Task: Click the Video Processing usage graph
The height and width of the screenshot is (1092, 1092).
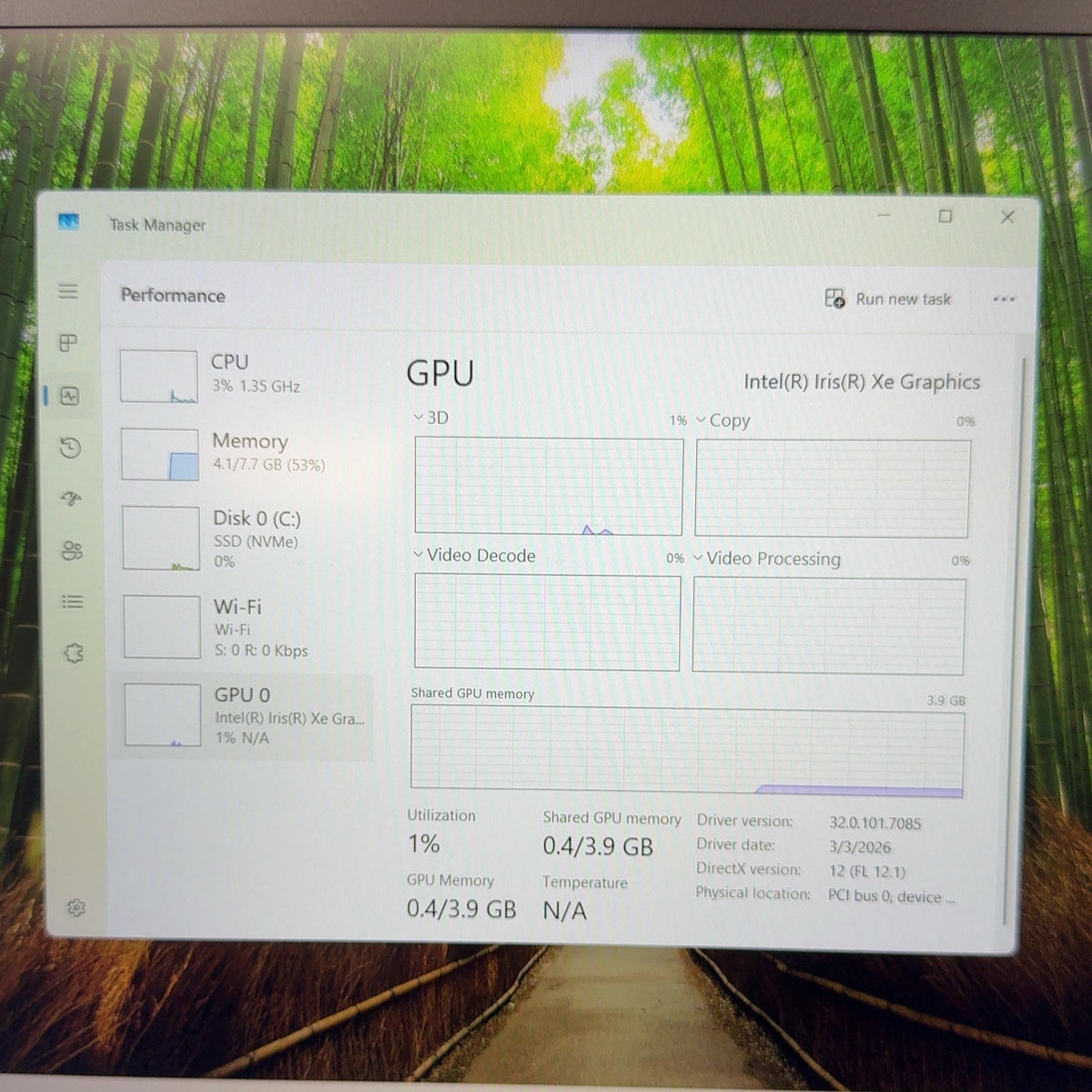Action: pyautogui.click(x=828, y=626)
